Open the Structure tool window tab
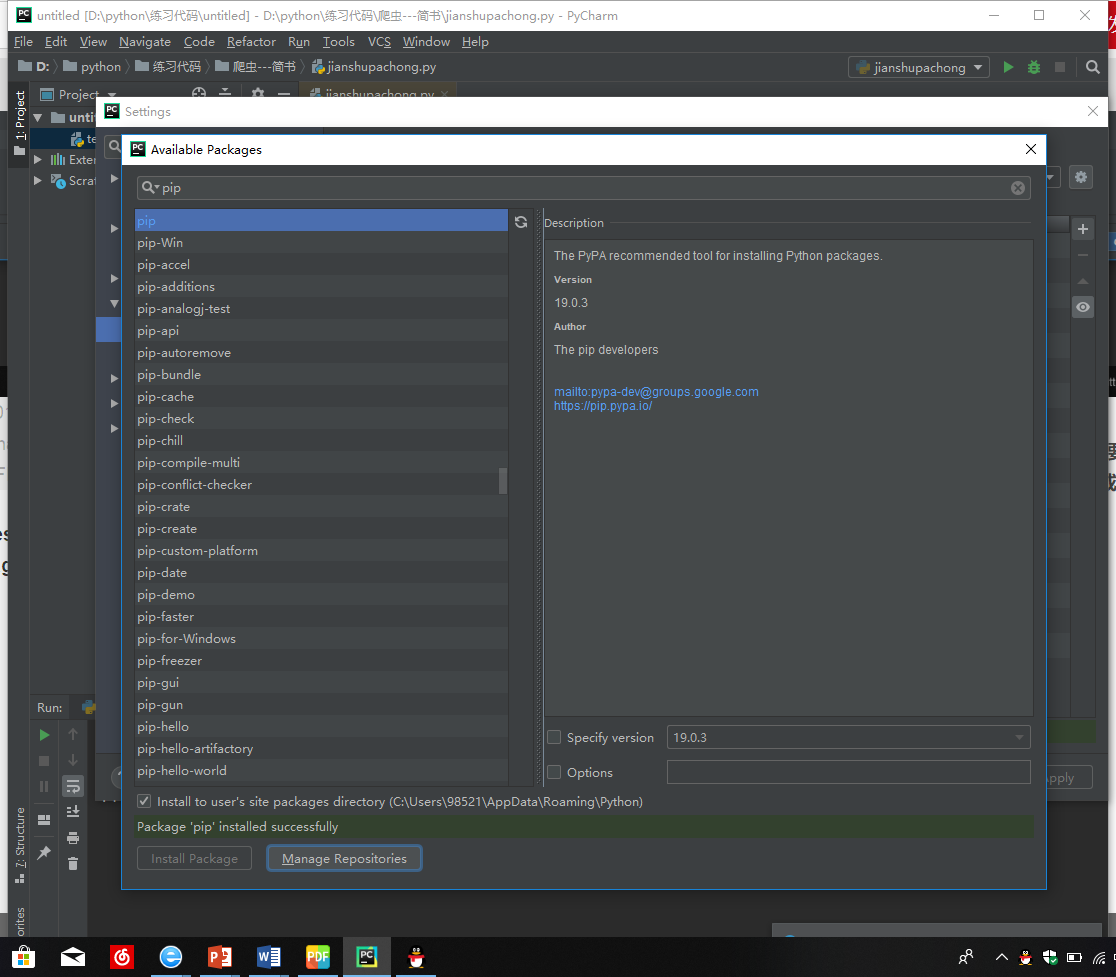The width and height of the screenshot is (1116, 977). tap(20, 845)
